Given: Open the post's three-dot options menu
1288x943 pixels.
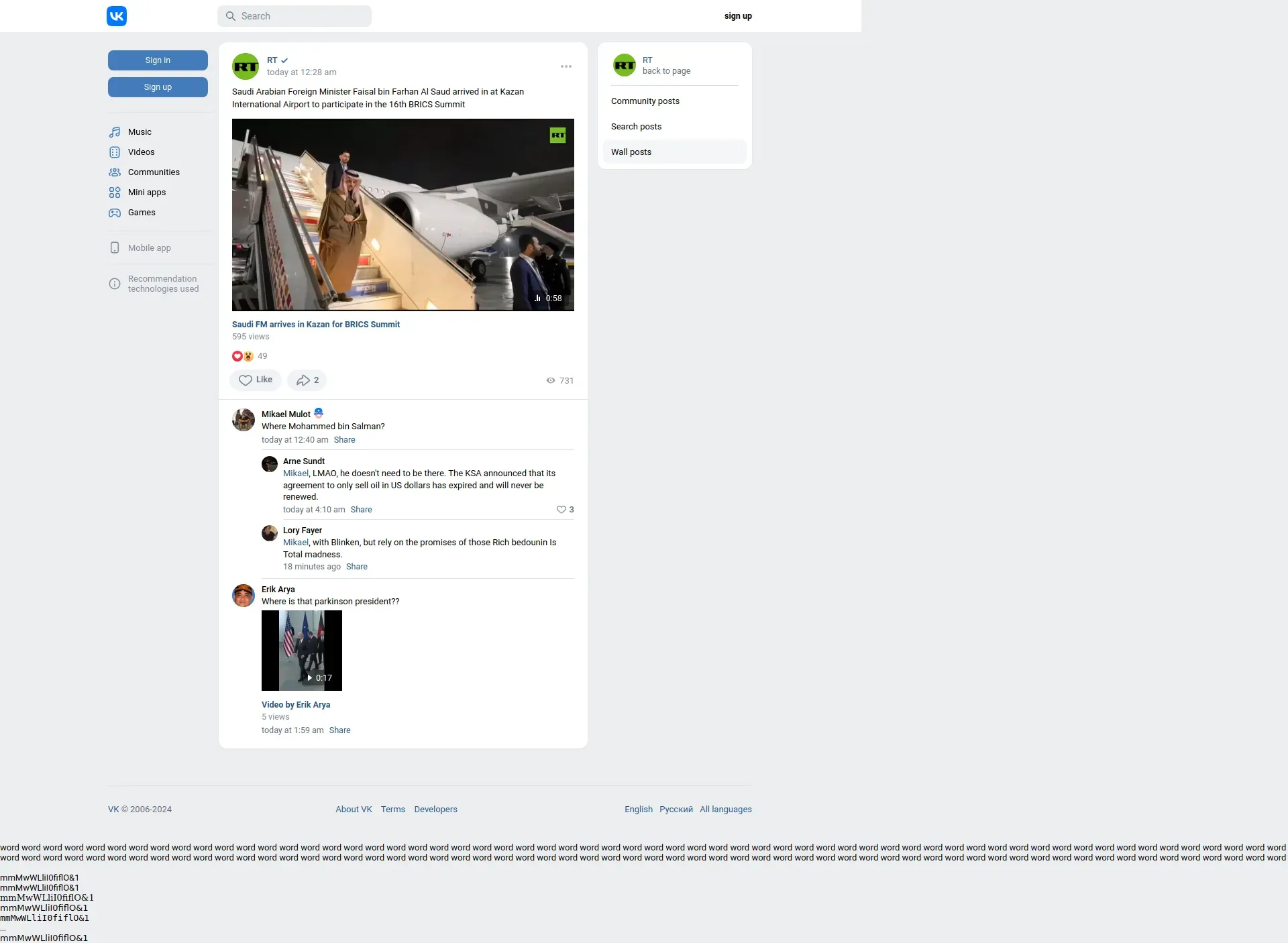Looking at the screenshot, I should tap(566, 66).
